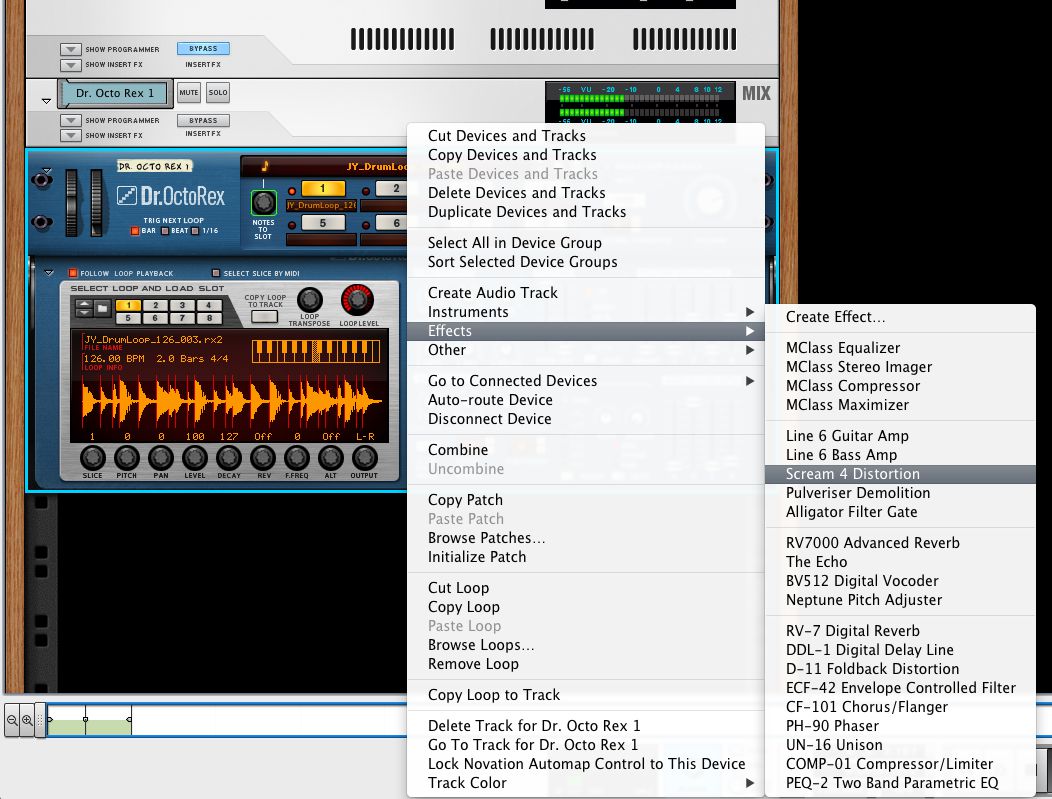Mute the Dr. Octo Rex 1 channel
The height and width of the screenshot is (799, 1052).
(189, 93)
